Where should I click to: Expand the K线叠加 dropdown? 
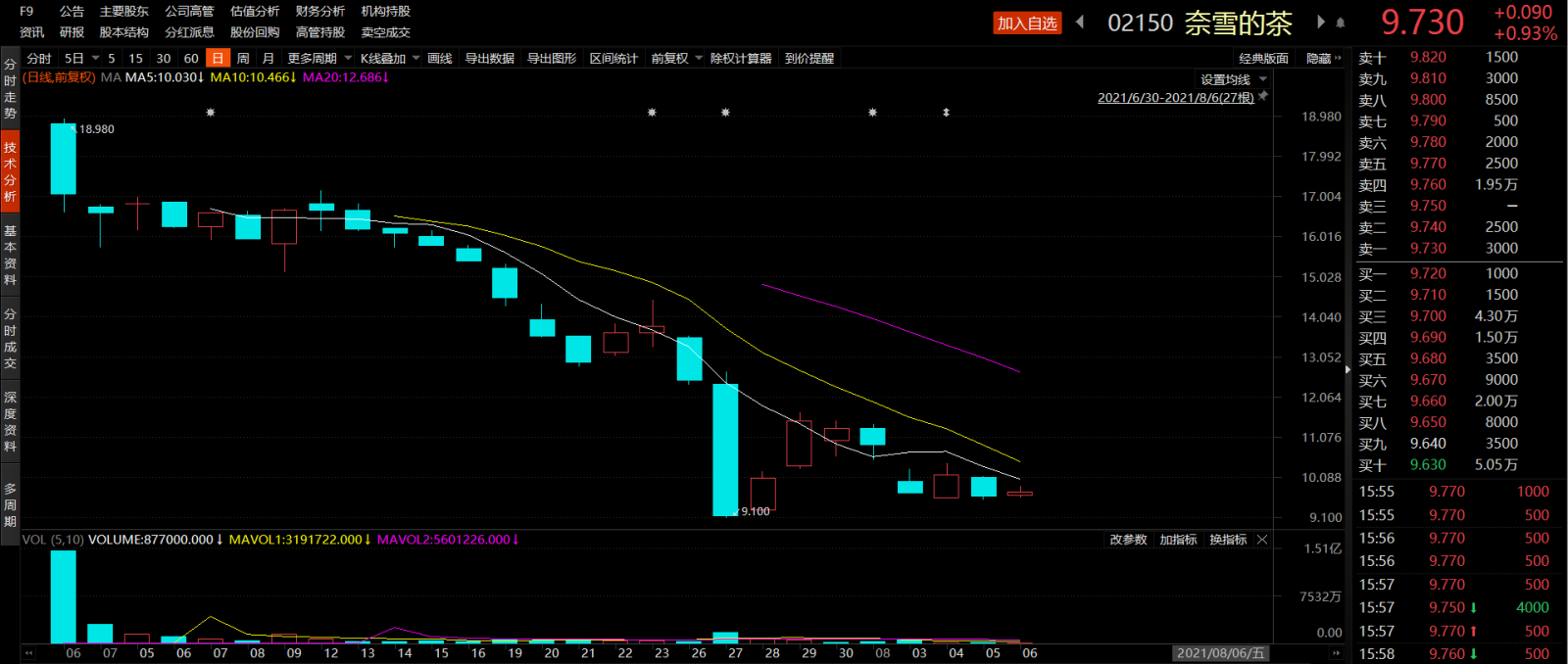coord(390,58)
